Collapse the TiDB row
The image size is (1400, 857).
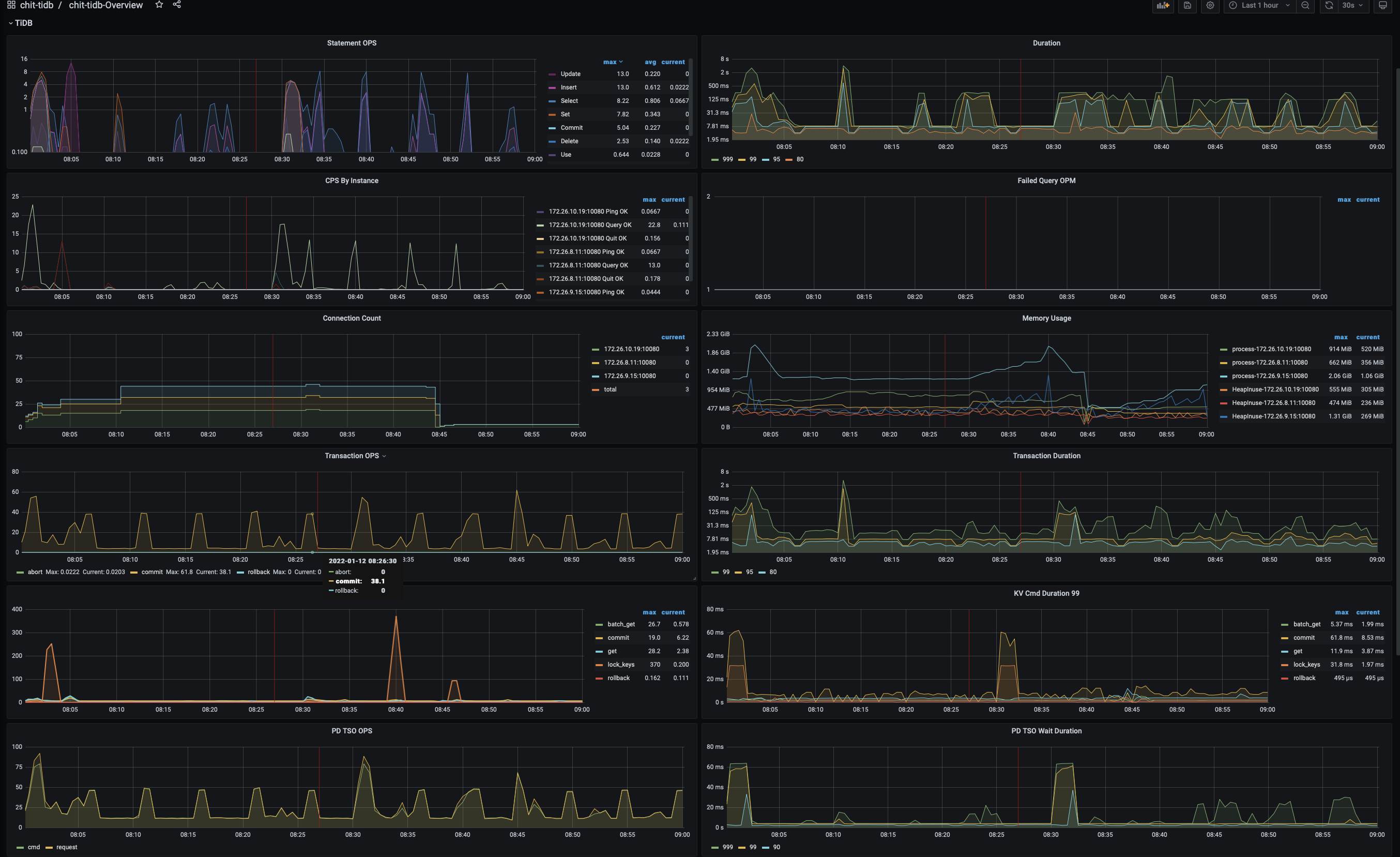pyautogui.click(x=23, y=23)
